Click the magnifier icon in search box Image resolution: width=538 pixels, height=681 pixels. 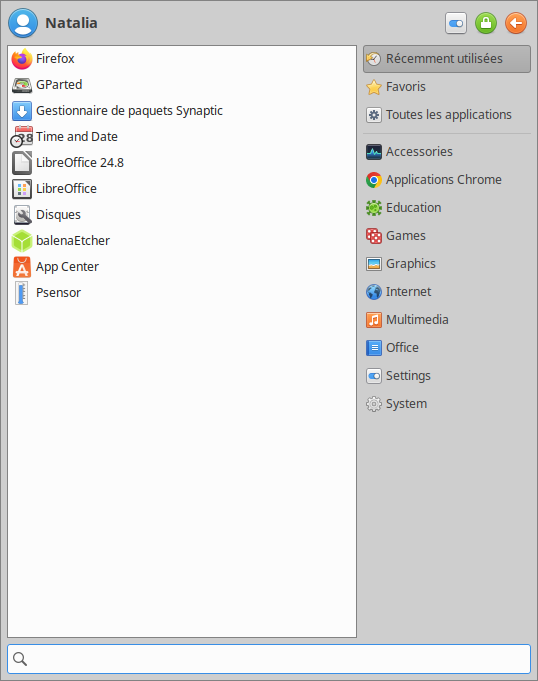20,659
